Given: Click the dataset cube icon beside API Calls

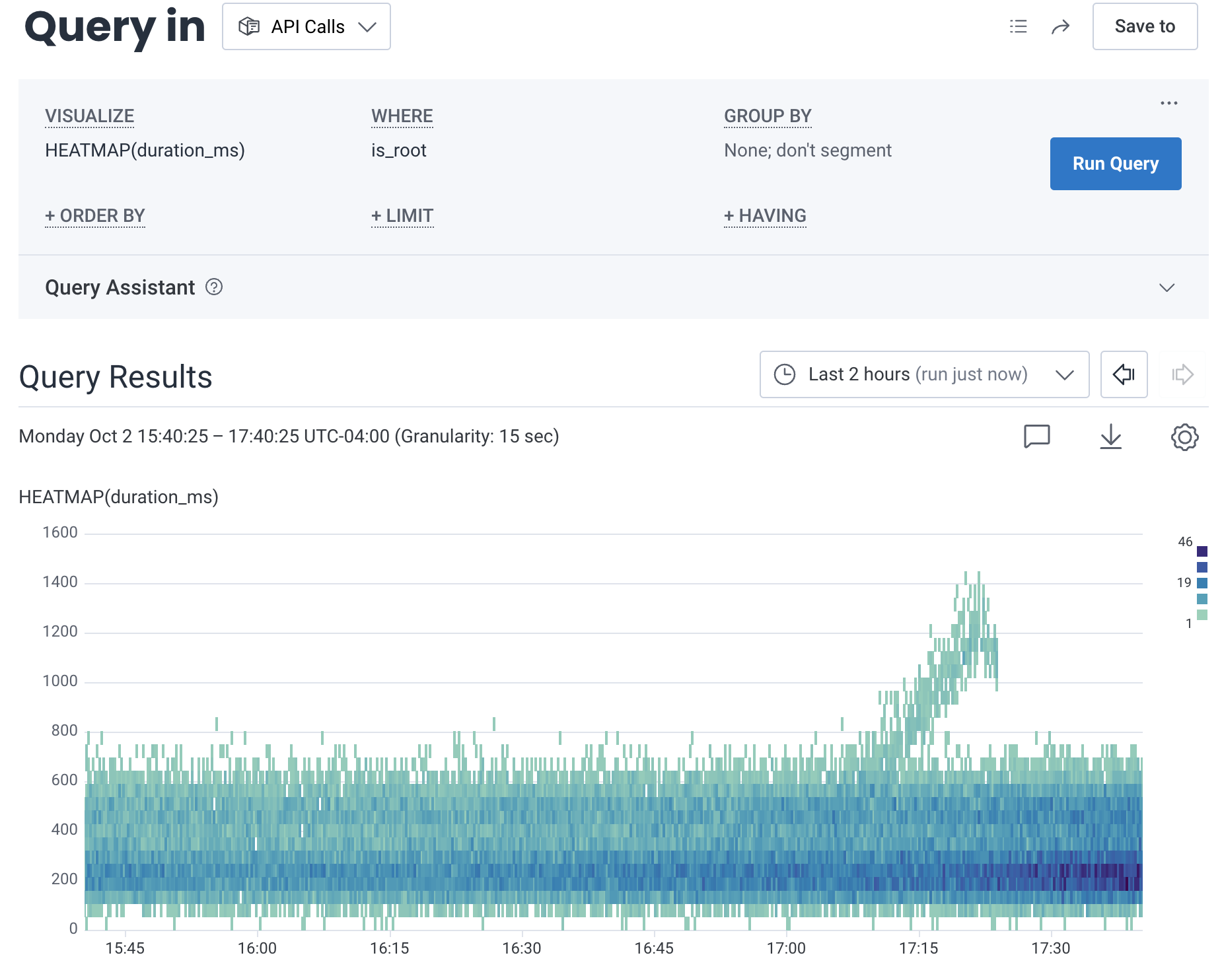Looking at the screenshot, I should pyautogui.click(x=250, y=26).
